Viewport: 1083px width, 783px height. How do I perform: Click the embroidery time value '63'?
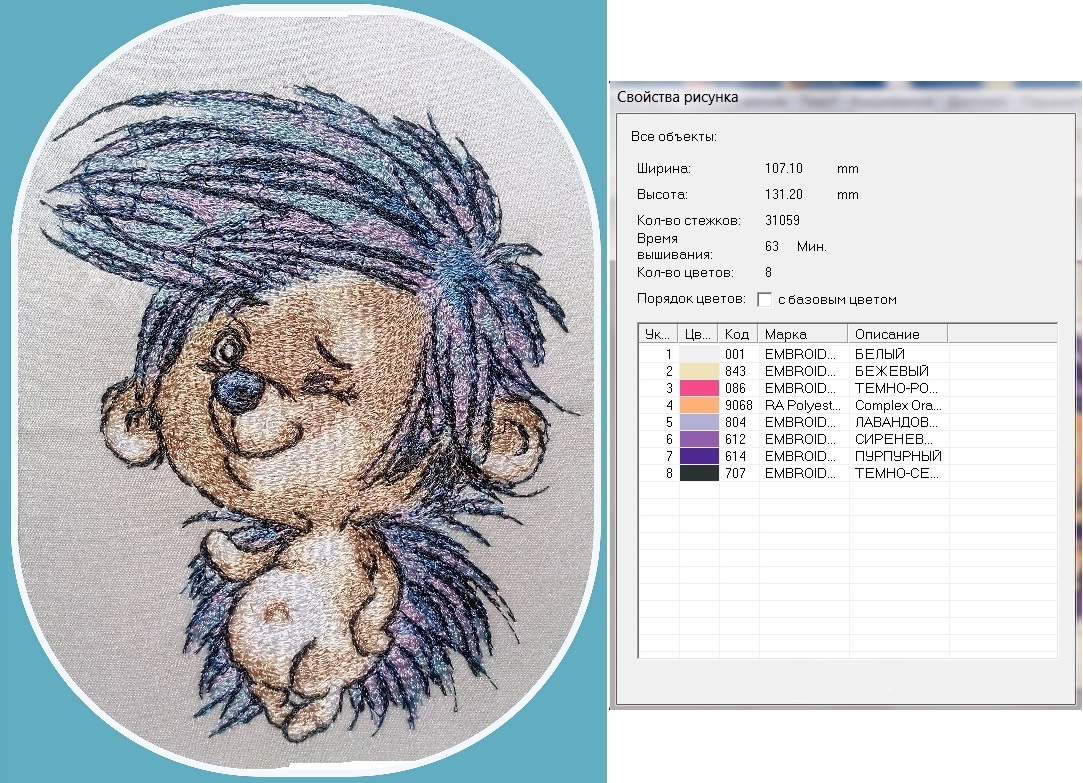click(x=771, y=246)
